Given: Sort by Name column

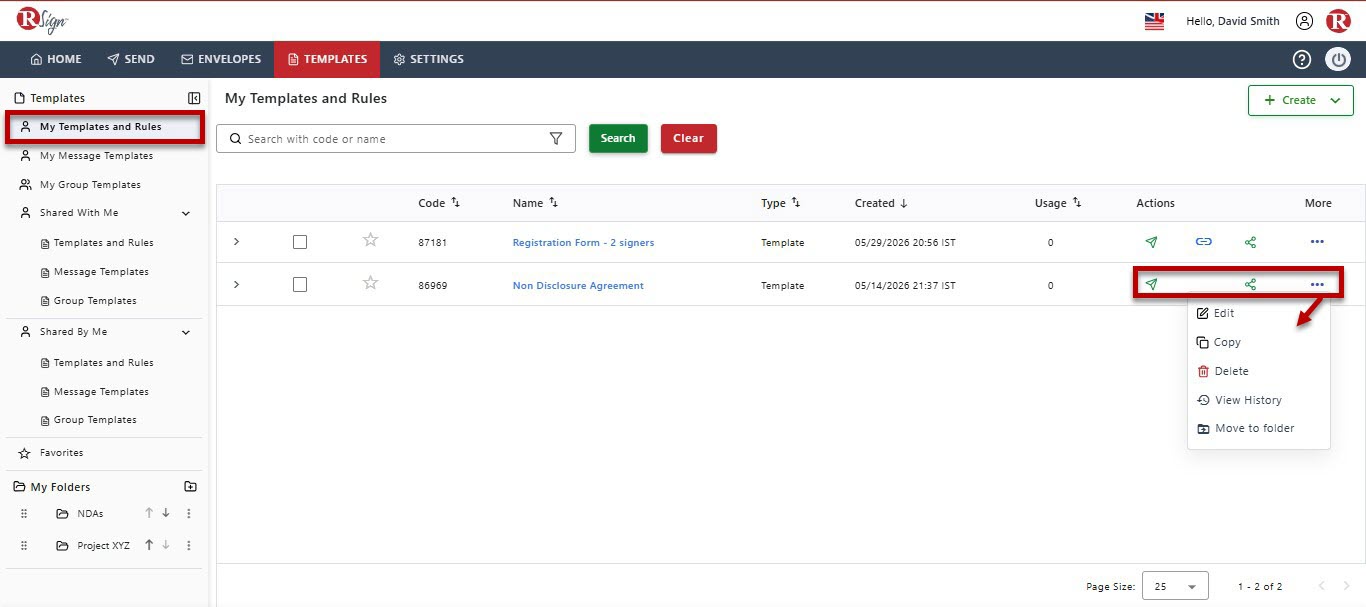Looking at the screenshot, I should click(553, 203).
